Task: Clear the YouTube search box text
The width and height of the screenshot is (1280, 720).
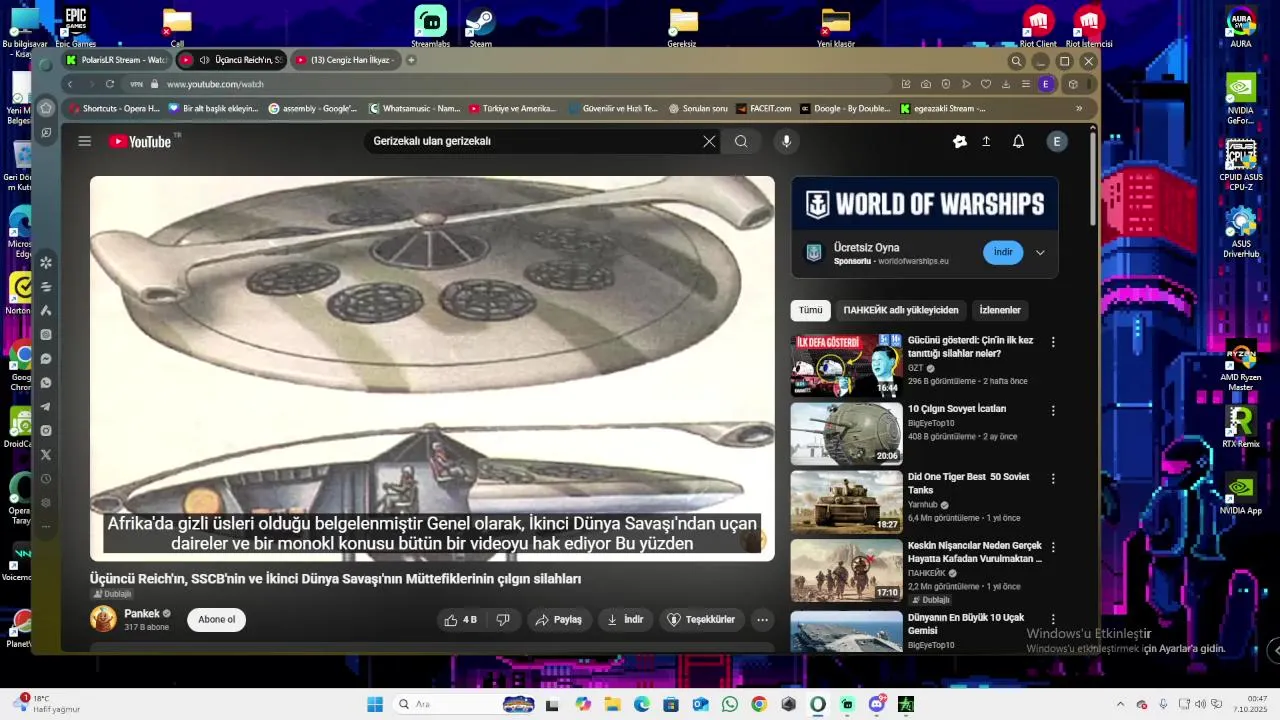Action: pyautogui.click(x=709, y=142)
